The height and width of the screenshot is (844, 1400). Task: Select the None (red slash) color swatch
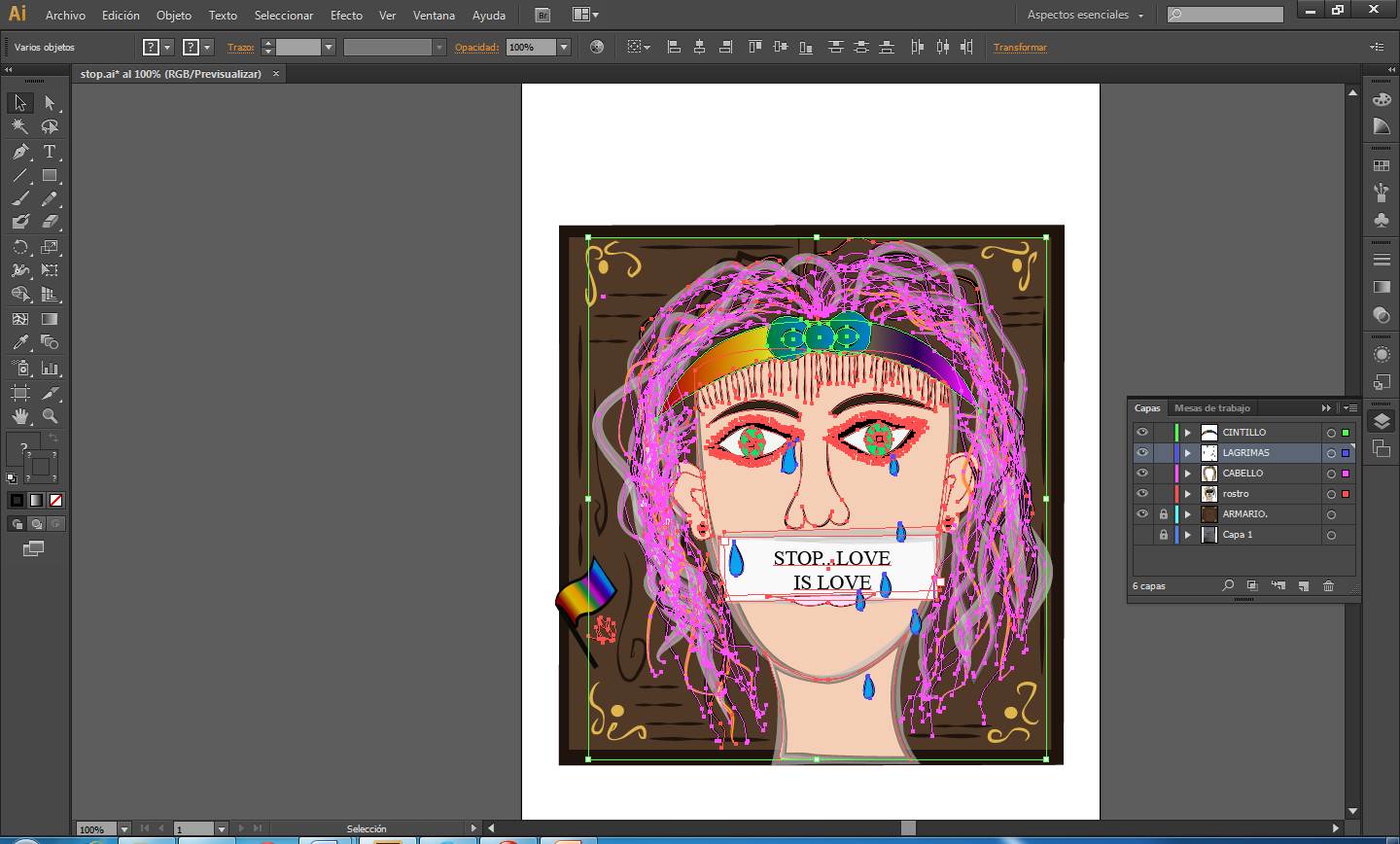click(56, 500)
